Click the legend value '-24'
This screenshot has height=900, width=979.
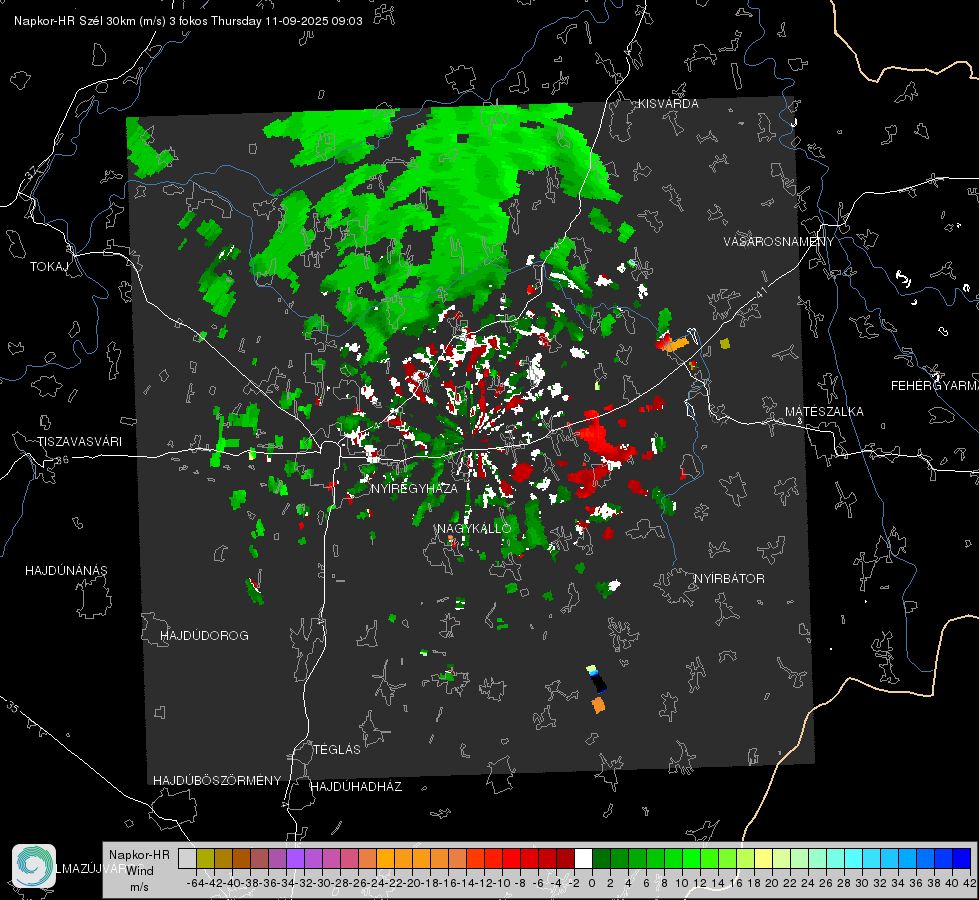pos(376,883)
